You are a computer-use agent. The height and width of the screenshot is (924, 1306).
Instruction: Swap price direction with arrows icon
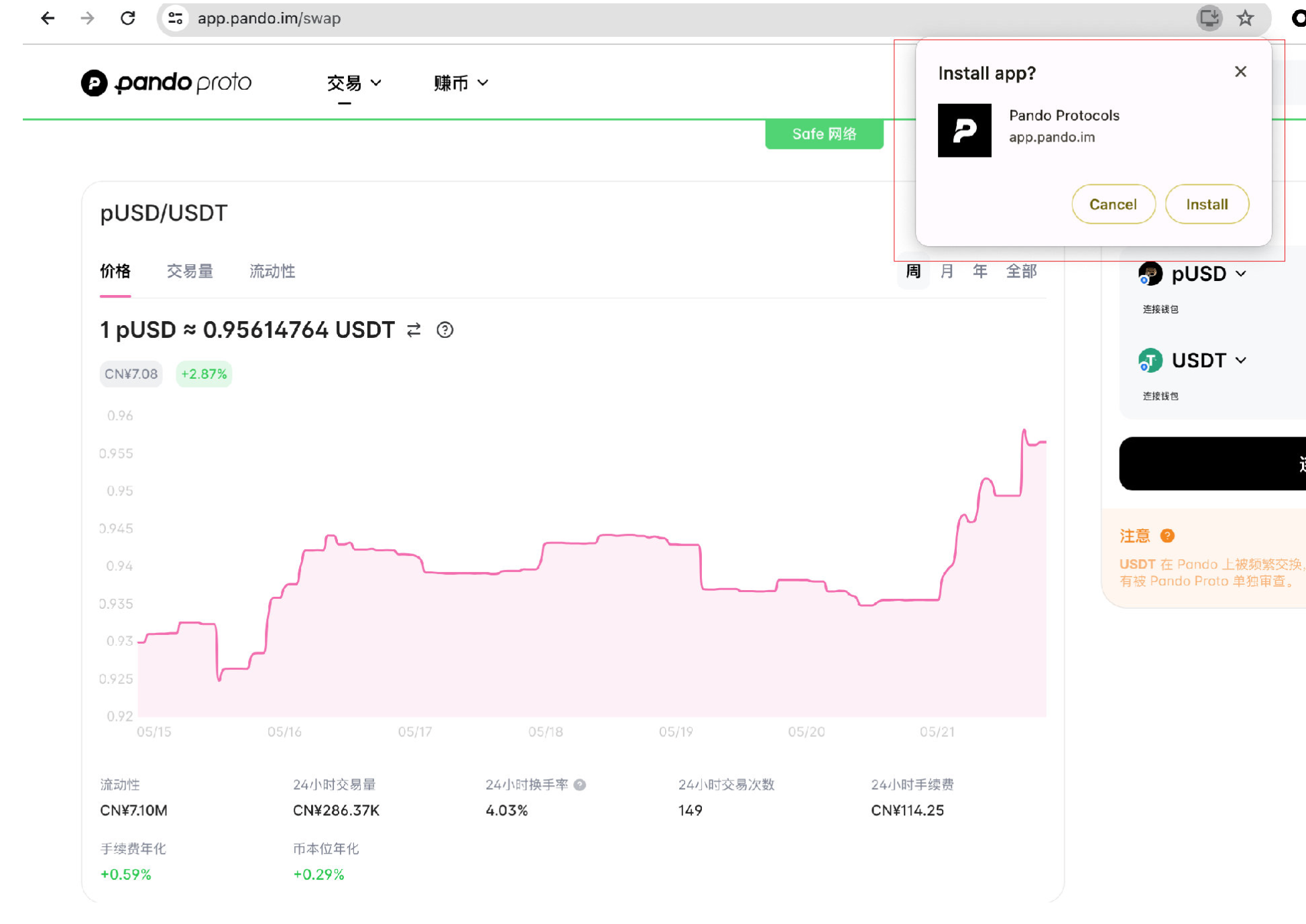coord(414,330)
